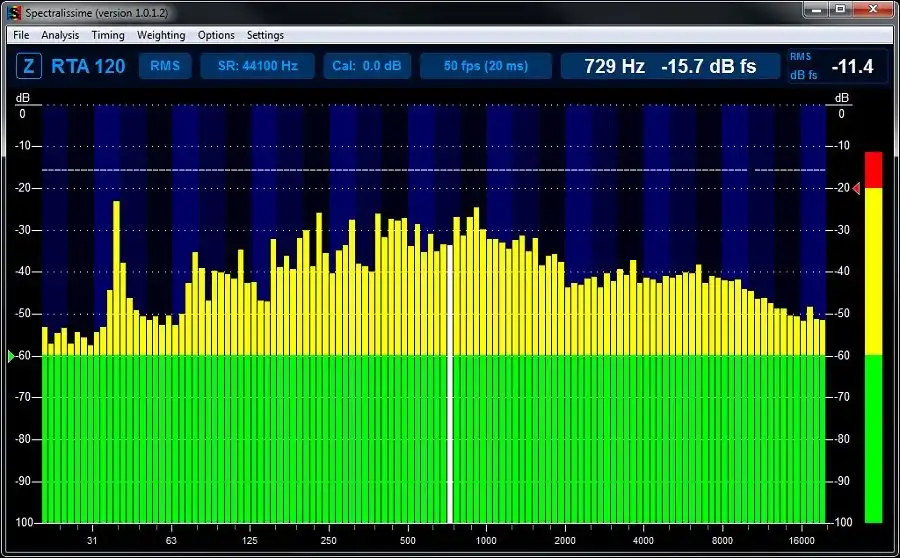The height and width of the screenshot is (558, 900).
Task: Open the Settings menu
Action: tap(265, 35)
